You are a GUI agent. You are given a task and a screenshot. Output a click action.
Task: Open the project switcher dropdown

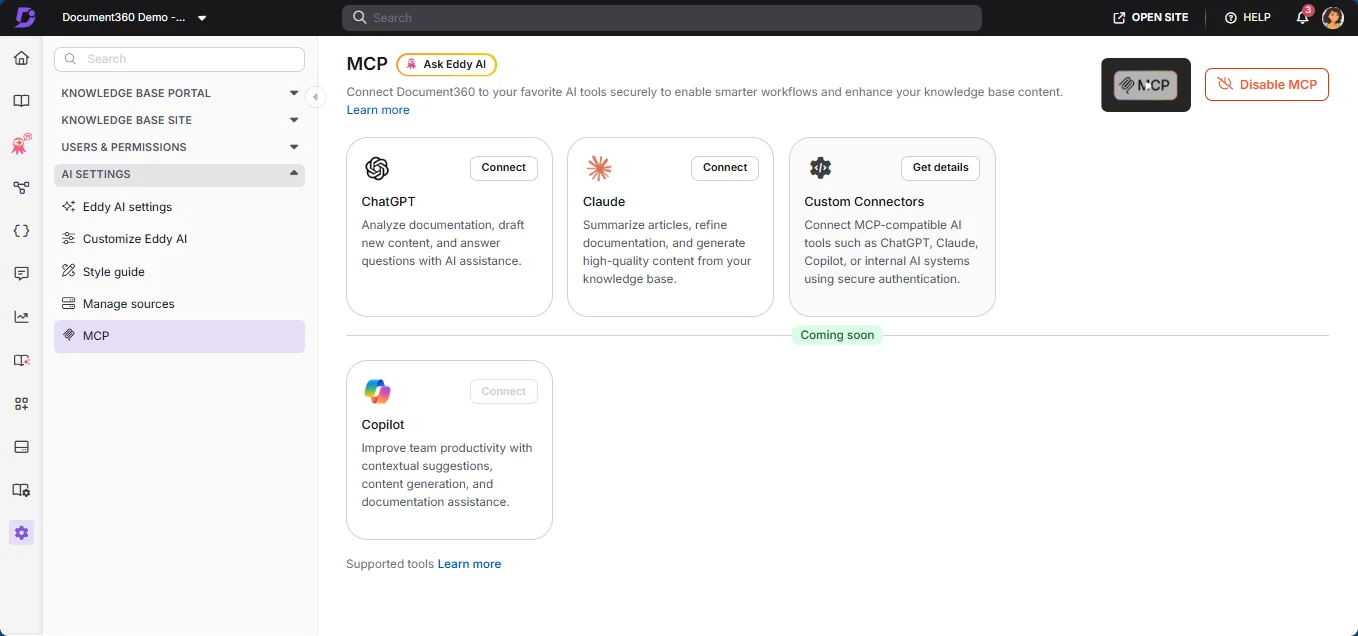pos(135,18)
